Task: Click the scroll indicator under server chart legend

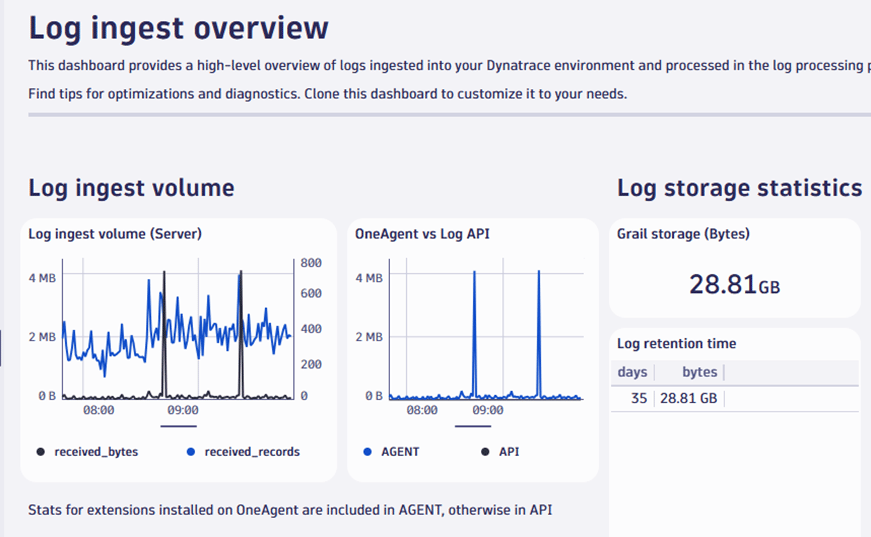Action: click(x=178, y=425)
